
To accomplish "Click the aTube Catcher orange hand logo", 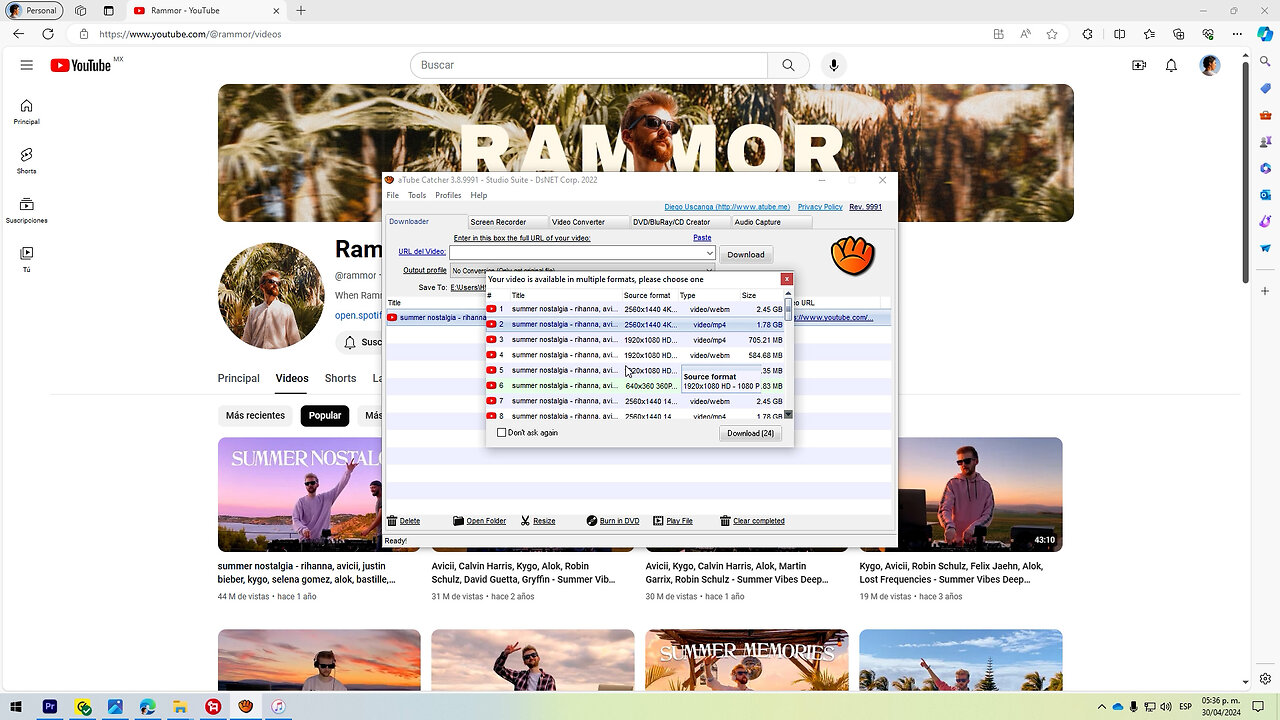I will [x=853, y=256].
